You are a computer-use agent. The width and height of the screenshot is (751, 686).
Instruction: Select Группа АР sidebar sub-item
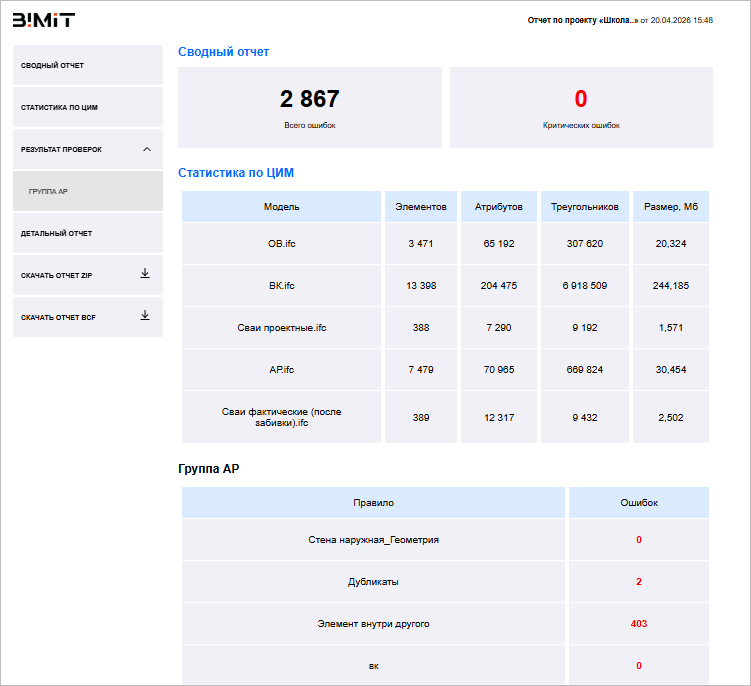[x=87, y=191]
